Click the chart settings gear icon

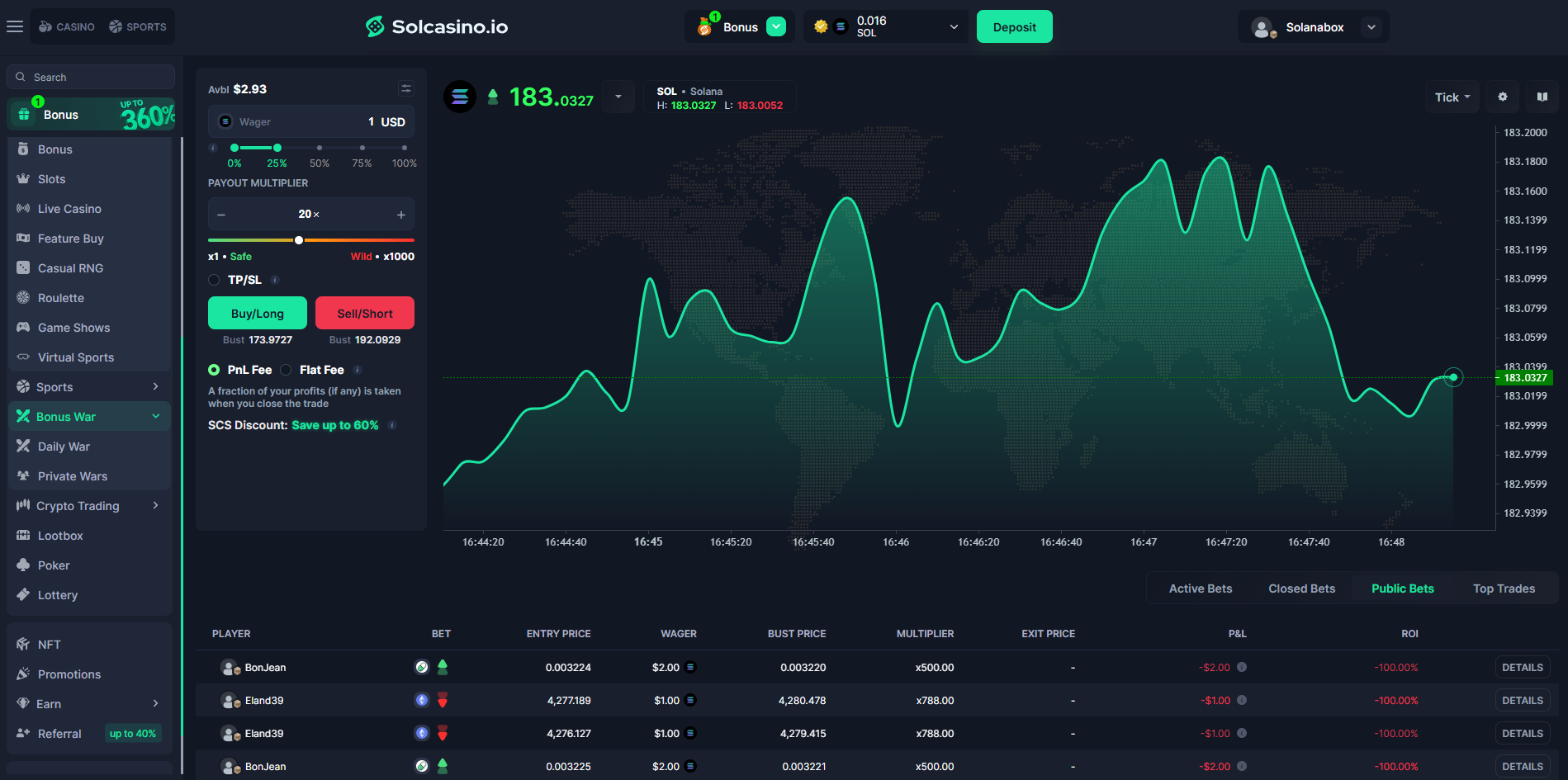[1503, 97]
